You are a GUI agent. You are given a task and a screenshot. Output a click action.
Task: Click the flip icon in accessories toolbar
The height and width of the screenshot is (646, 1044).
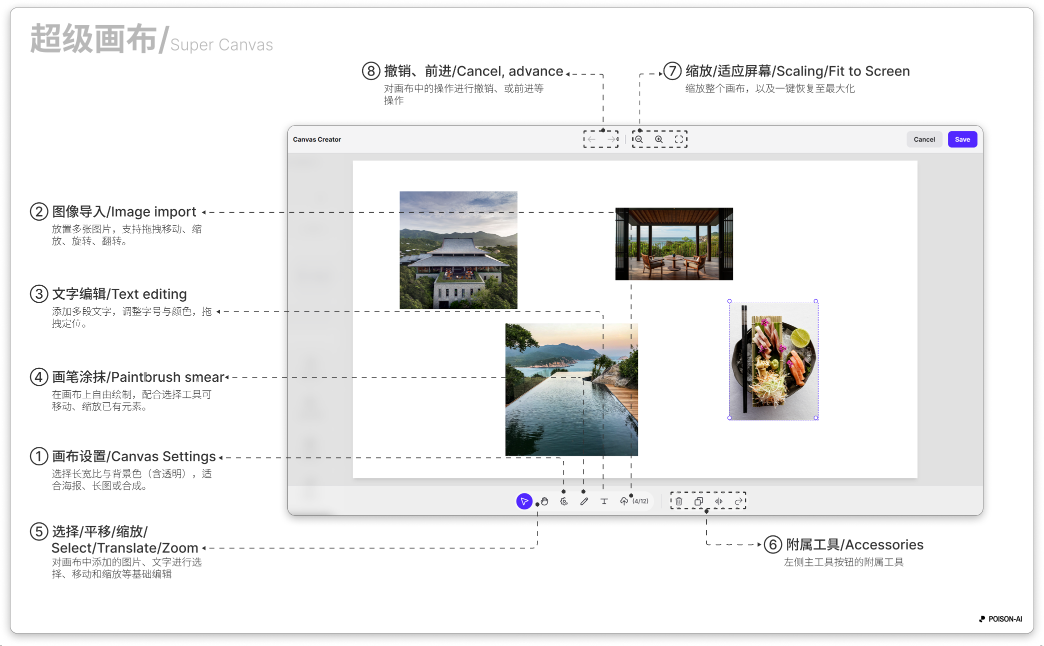coord(718,501)
